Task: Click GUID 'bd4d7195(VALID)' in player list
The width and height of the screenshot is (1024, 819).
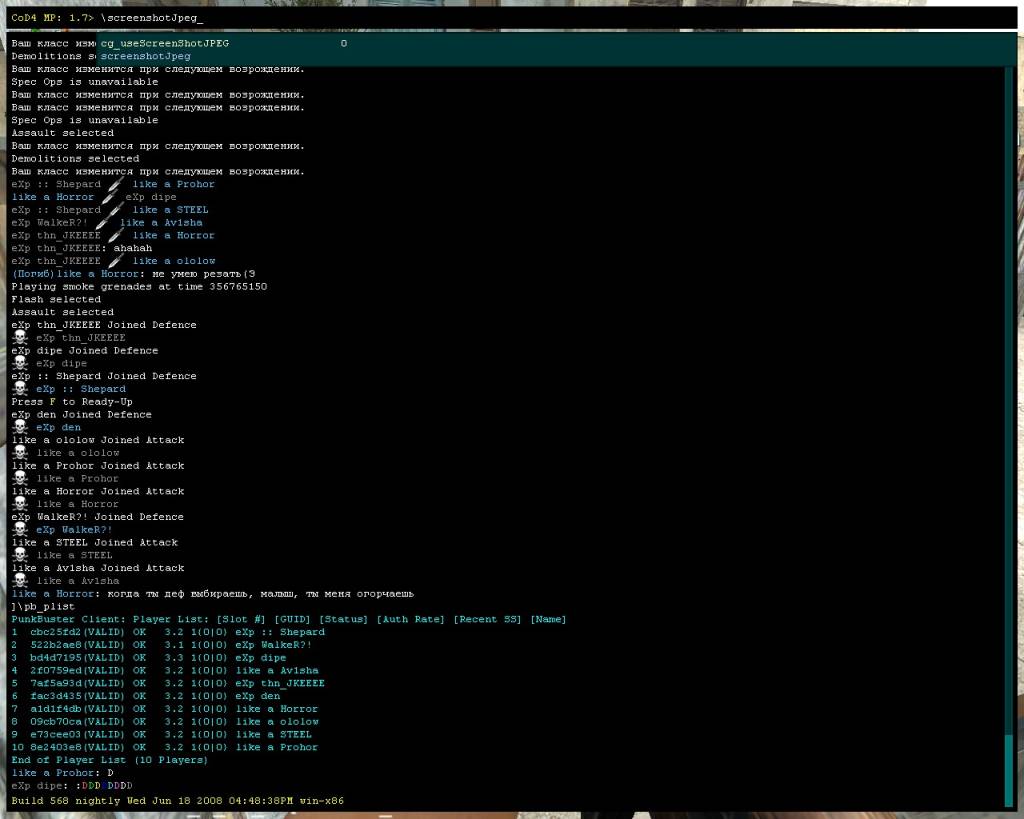Action: [77, 658]
